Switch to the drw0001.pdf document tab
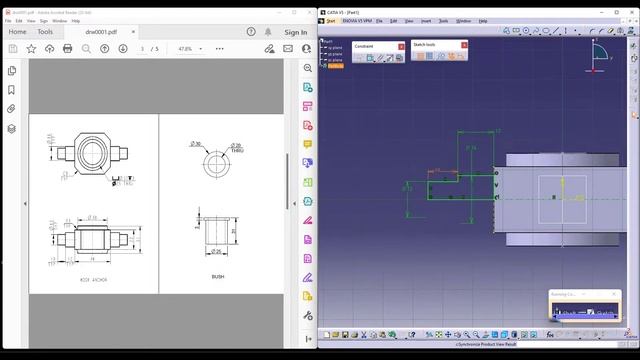The height and width of the screenshot is (360, 640). 101,32
